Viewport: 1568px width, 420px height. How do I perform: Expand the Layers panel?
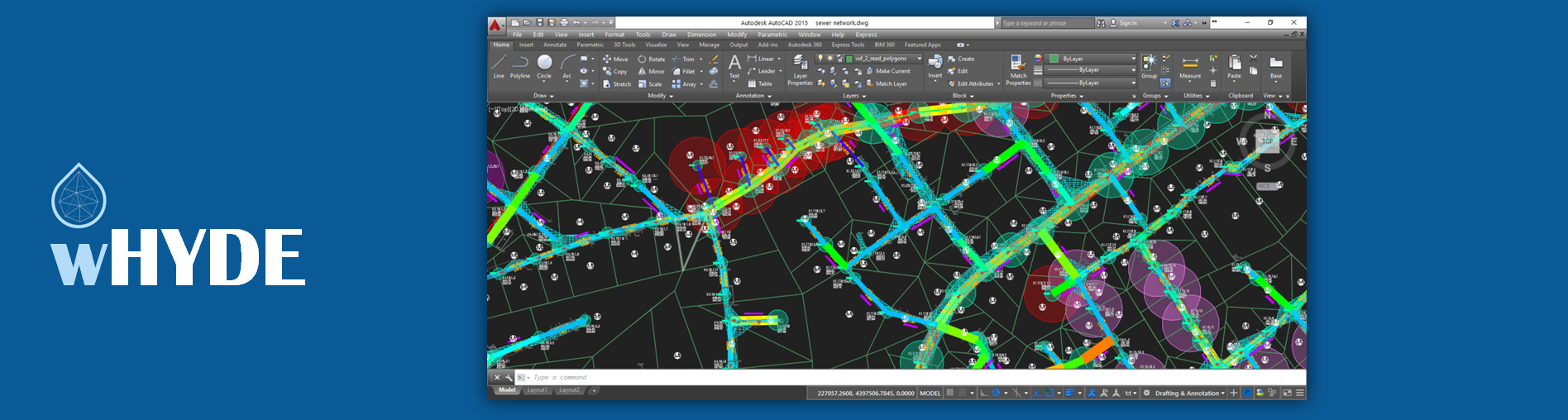[854, 96]
